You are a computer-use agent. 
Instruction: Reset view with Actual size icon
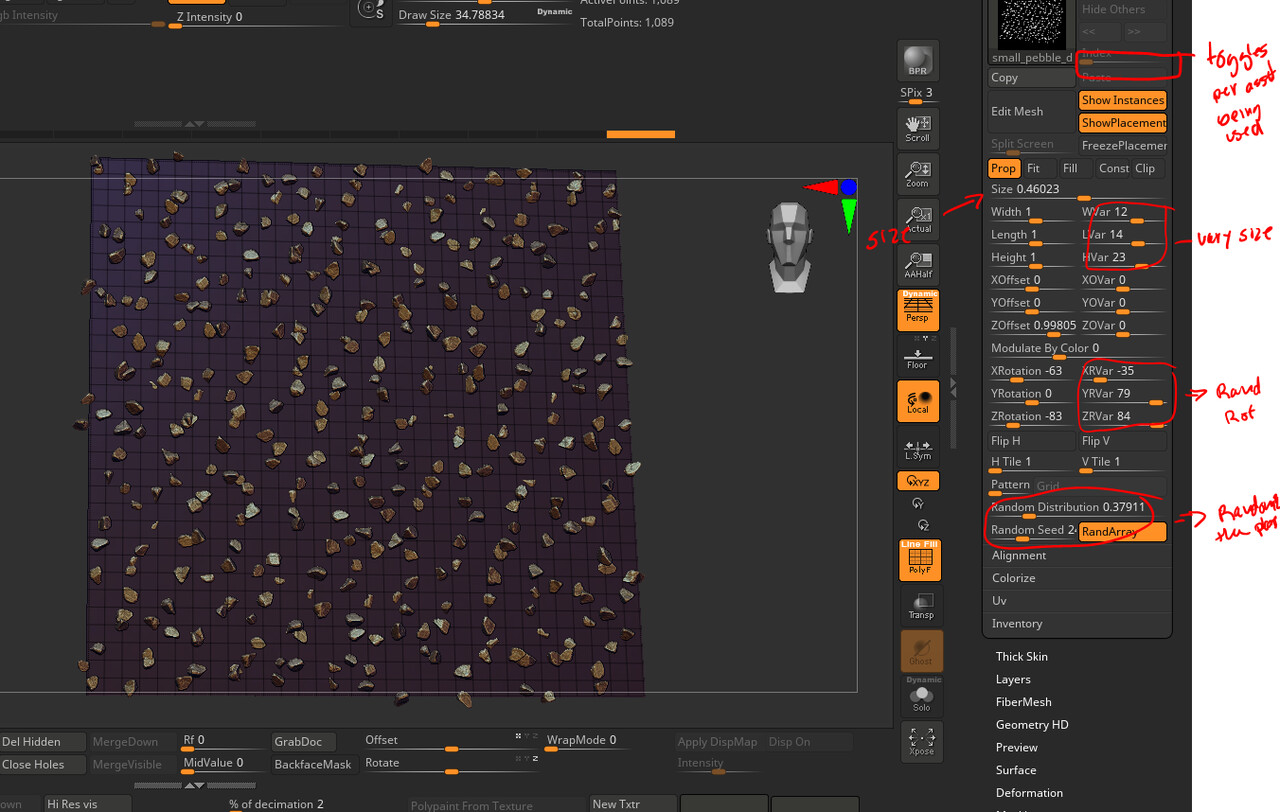[x=917, y=219]
